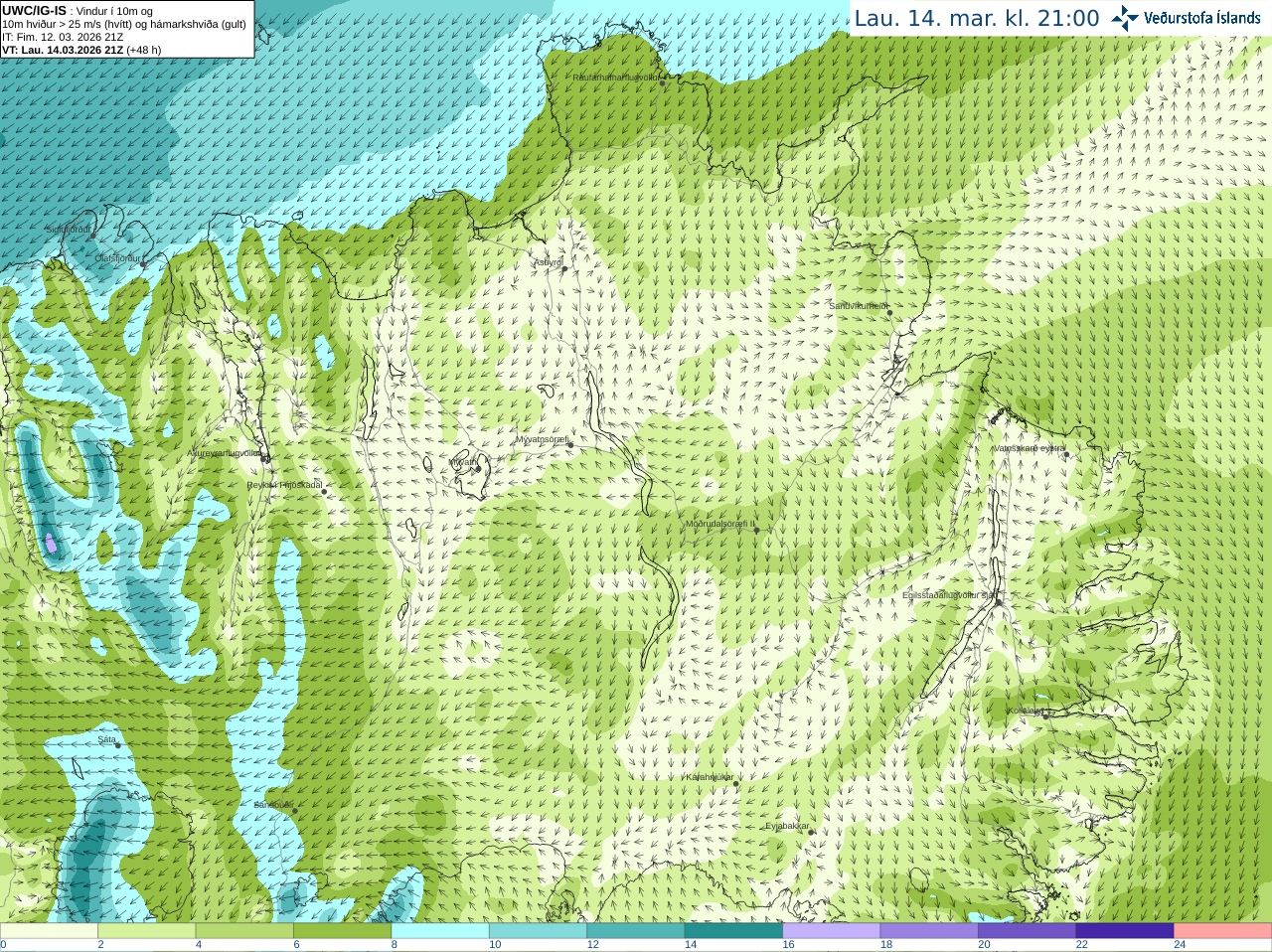1272x952 pixels.
Task: Pick the 0–2 m/s pale cream legend swatch
Action: point(49,931)
